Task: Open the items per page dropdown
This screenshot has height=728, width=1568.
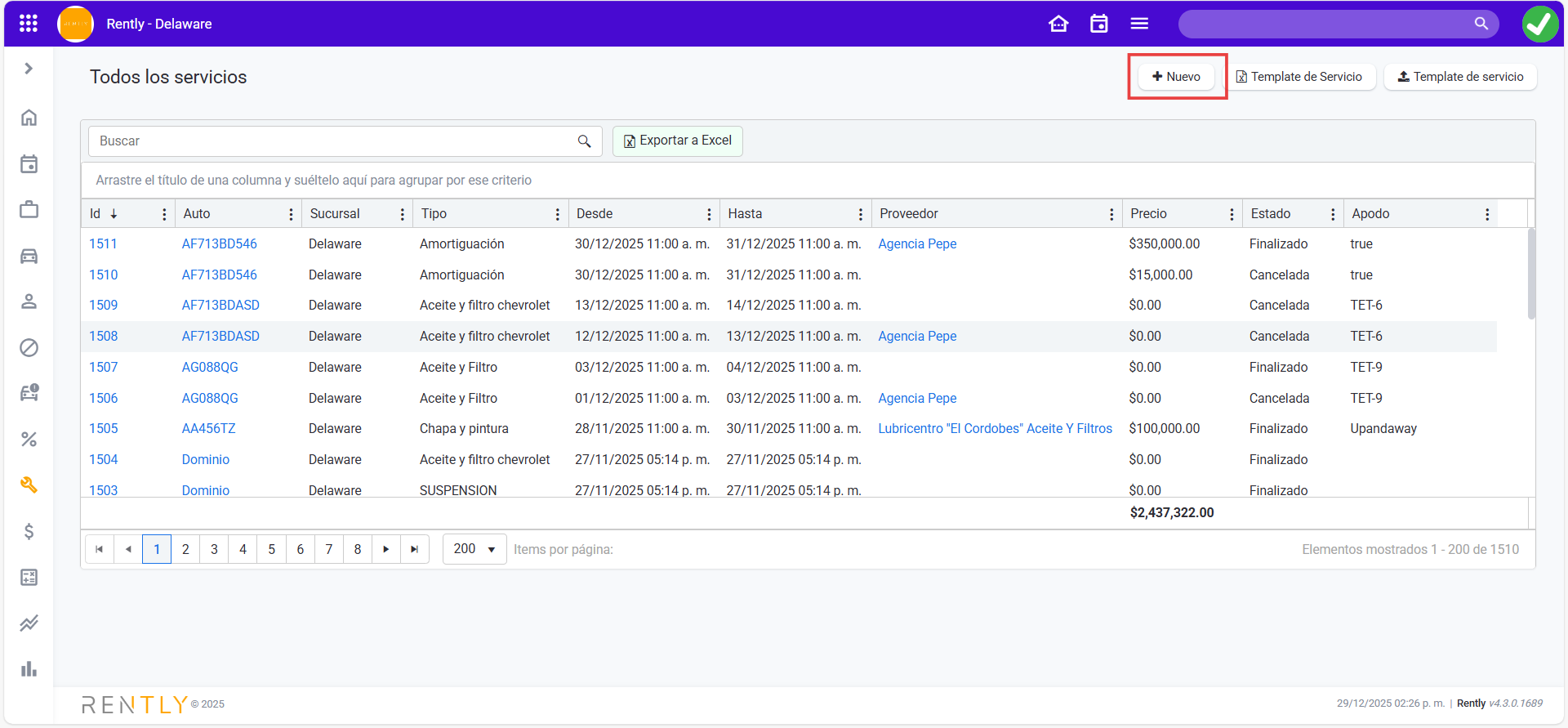Action: (x=474, y=549)
